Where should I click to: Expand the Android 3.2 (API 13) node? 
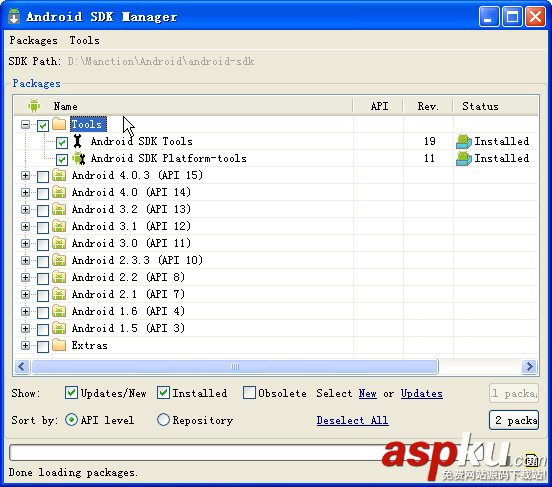pyautogui.click(x=25, y=210)
